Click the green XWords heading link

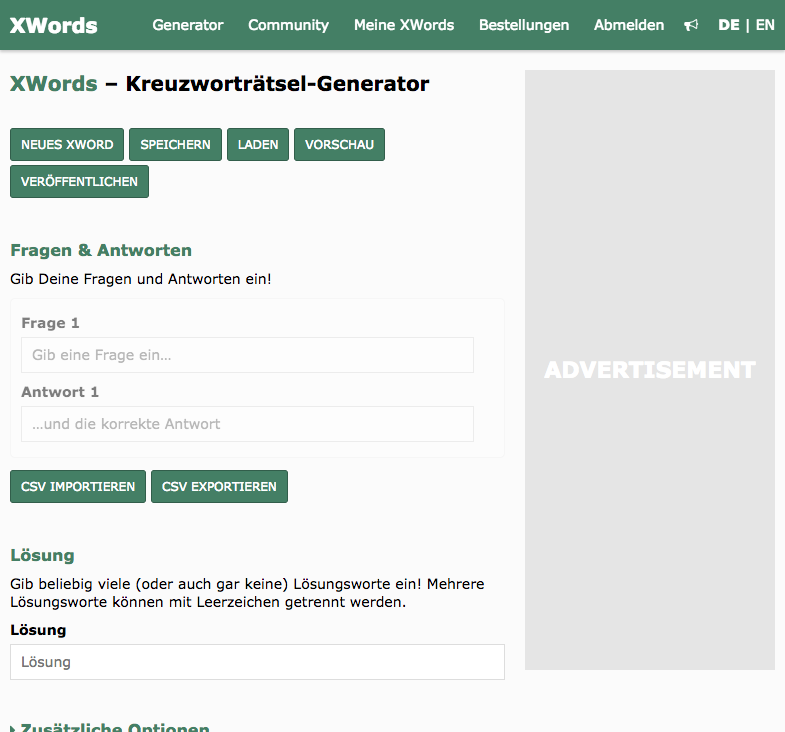click(54, 84)
